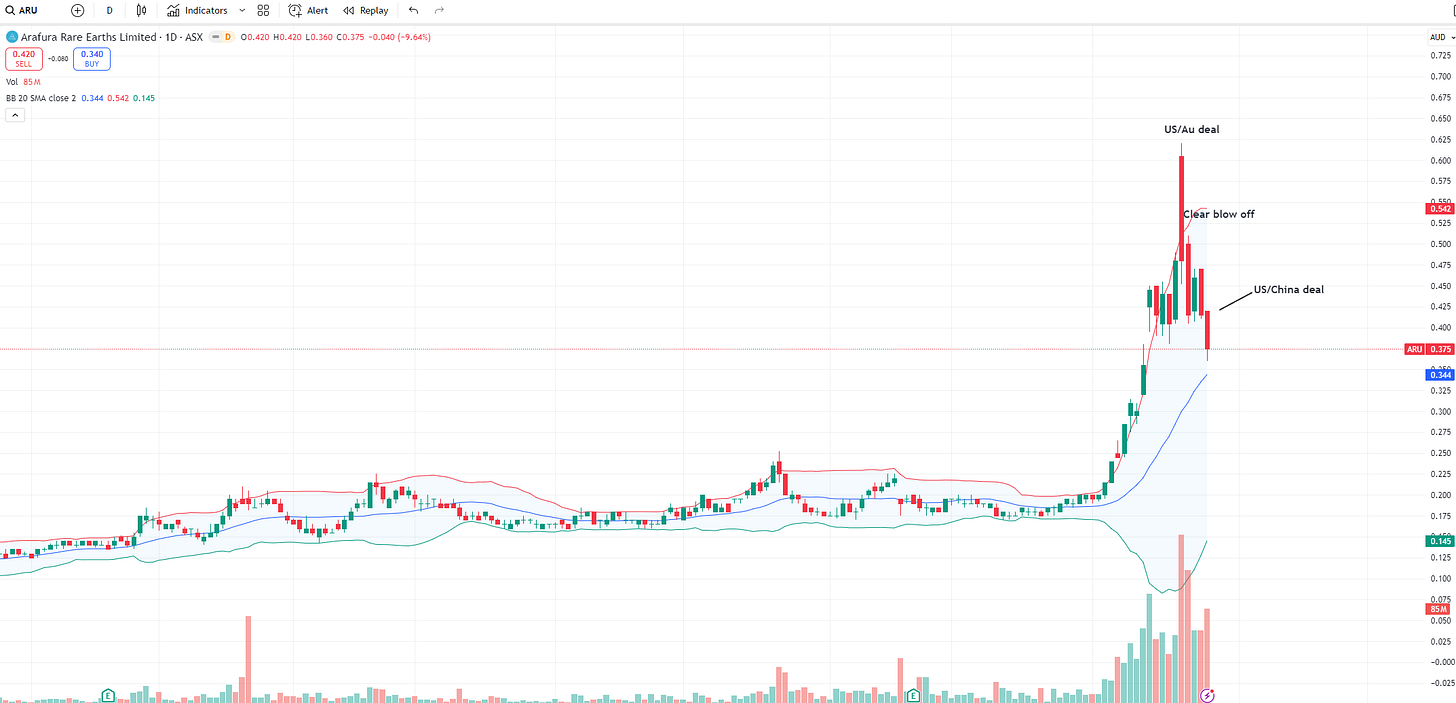Click the 0.420 SELL button
Image resolution: width=1456 pixels, height=703 pixels.
point(24,59)
